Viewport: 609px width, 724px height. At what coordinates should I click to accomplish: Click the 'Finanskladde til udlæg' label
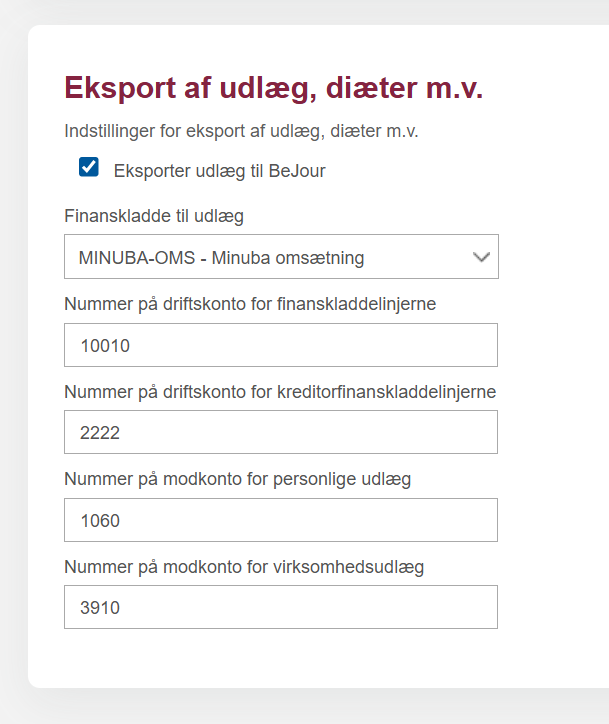154,216
